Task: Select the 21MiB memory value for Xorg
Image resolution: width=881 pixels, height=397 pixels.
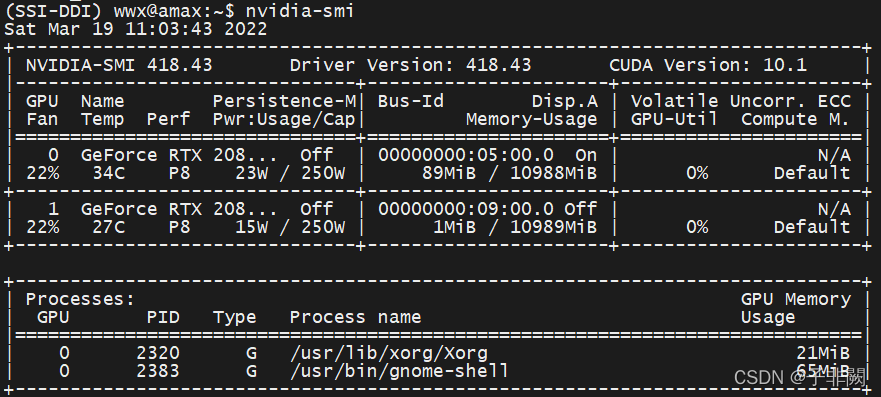Action: click(x=823, y=353)
